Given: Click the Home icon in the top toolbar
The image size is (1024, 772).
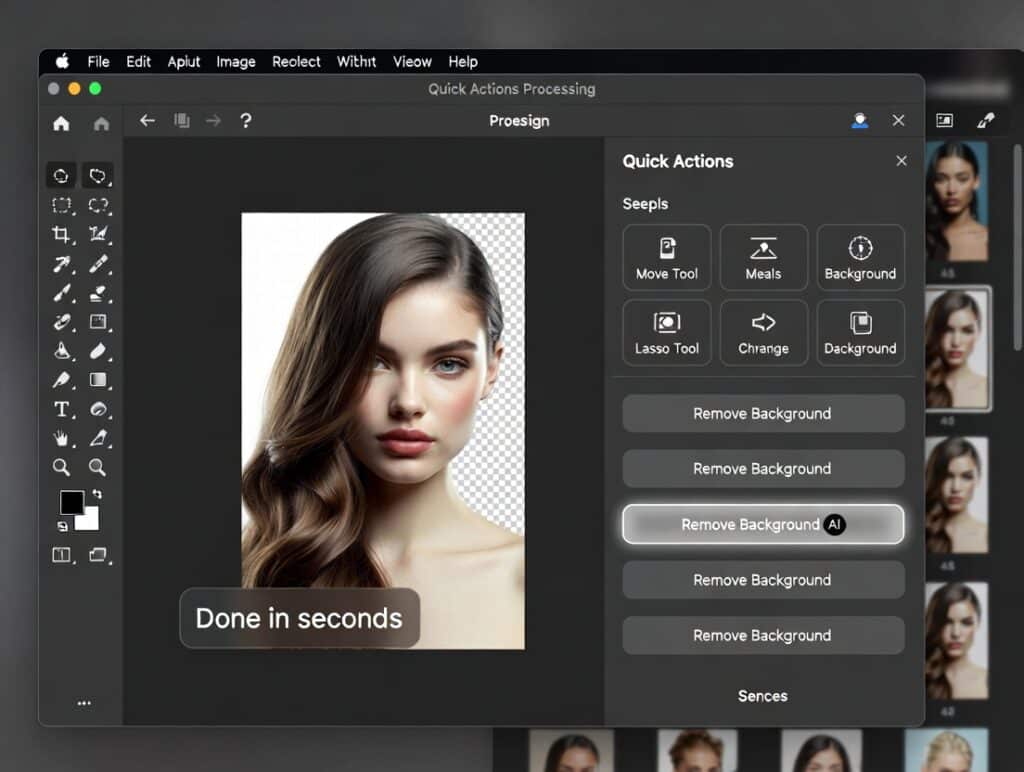Looking at the screenshot, I should 61,120.
